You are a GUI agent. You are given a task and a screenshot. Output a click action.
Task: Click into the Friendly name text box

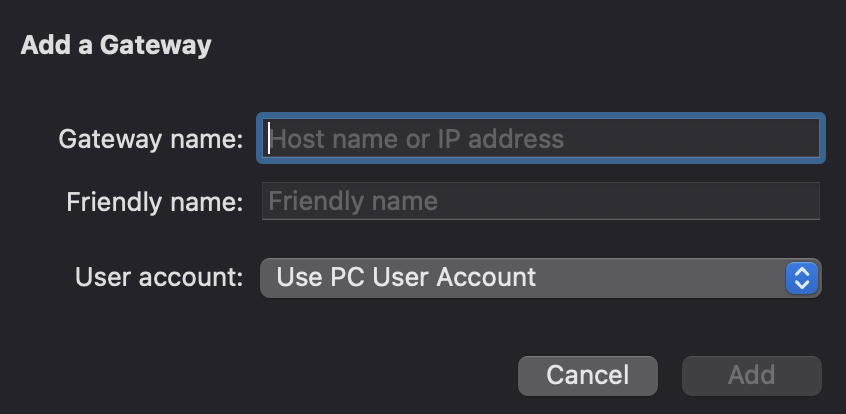pyautogui.click(x=541, y=201)
